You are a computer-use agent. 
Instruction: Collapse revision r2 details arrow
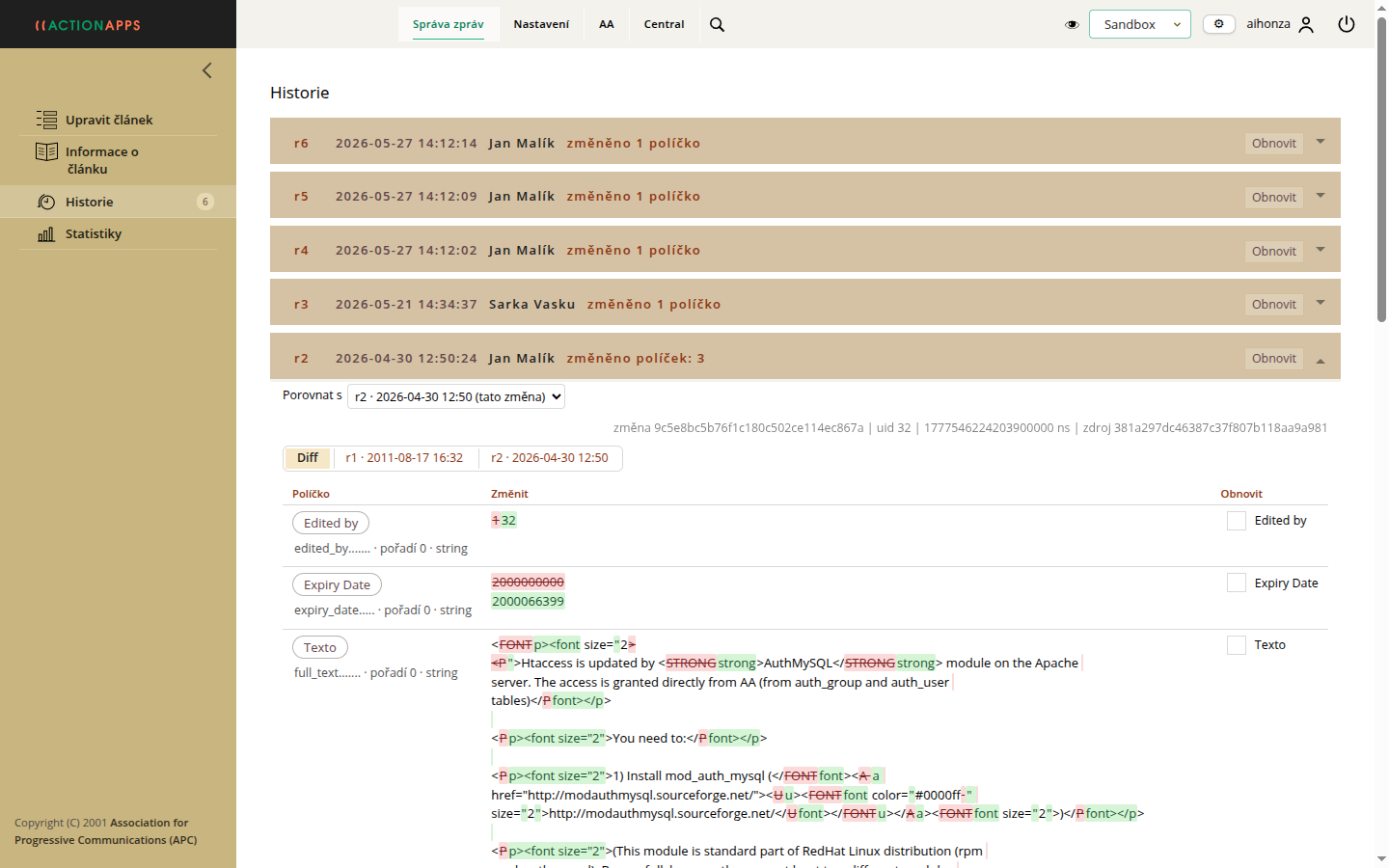click(x=1321, y=360)
